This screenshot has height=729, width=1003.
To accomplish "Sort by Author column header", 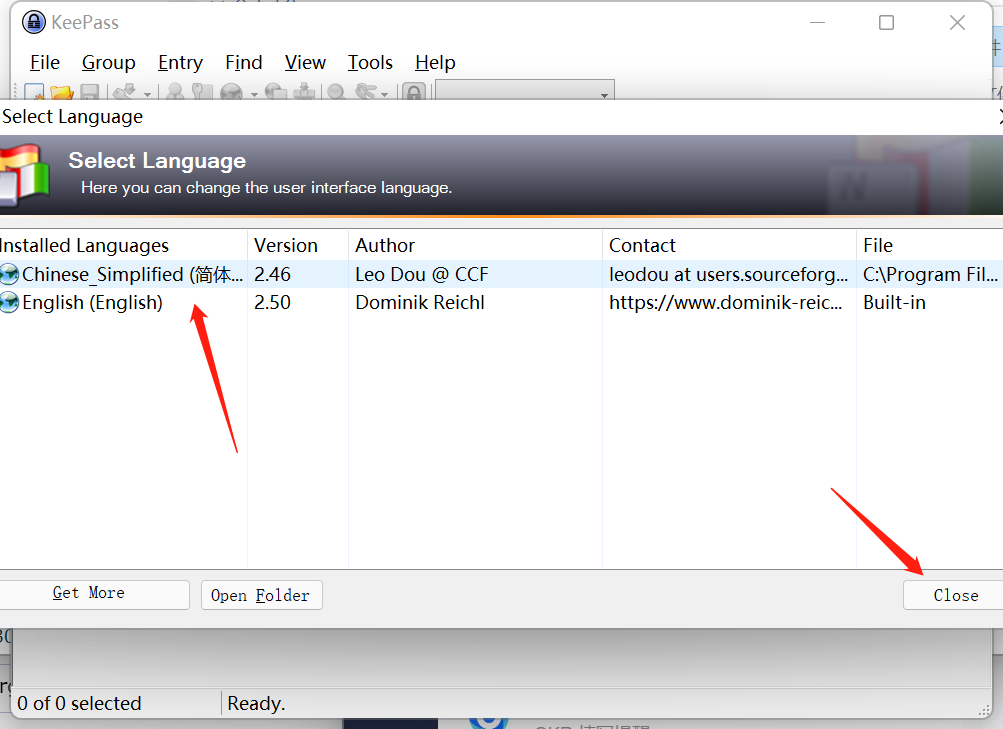I will (x=475, y=246).
